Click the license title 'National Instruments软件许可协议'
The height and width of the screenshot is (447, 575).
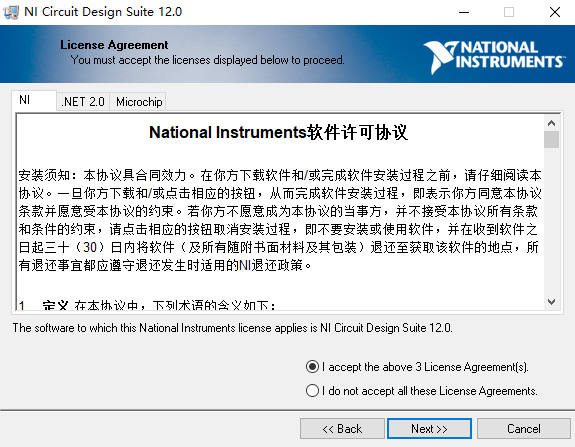(x=278, y=132)
